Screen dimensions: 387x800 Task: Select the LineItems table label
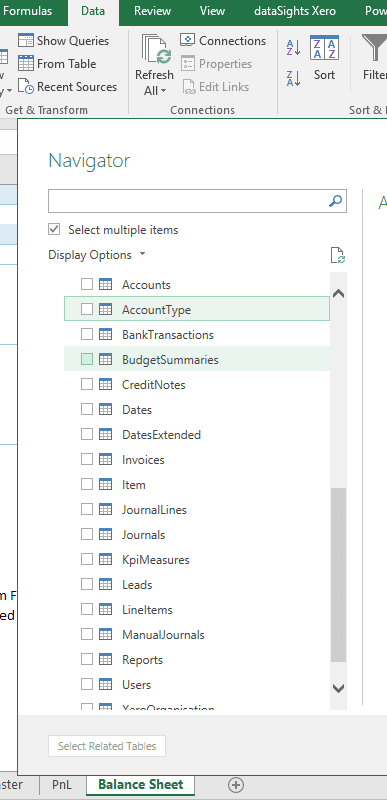click(147, 610)
